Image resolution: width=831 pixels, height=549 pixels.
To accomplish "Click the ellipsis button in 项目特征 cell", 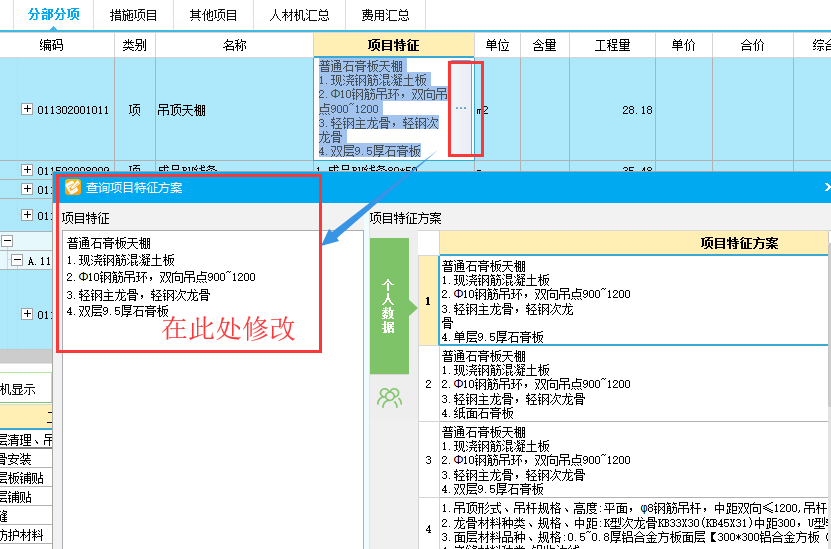I will point(461,108).
